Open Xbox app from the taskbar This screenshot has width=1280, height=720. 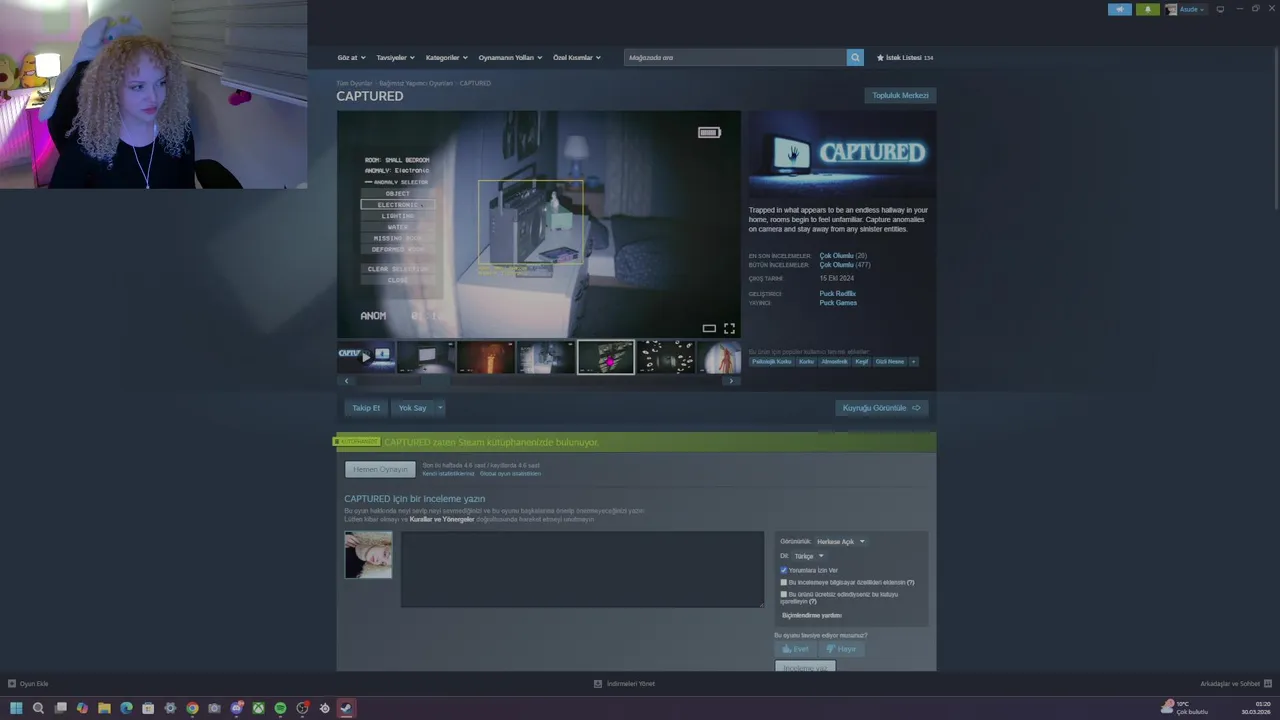(x=258, y=708)
